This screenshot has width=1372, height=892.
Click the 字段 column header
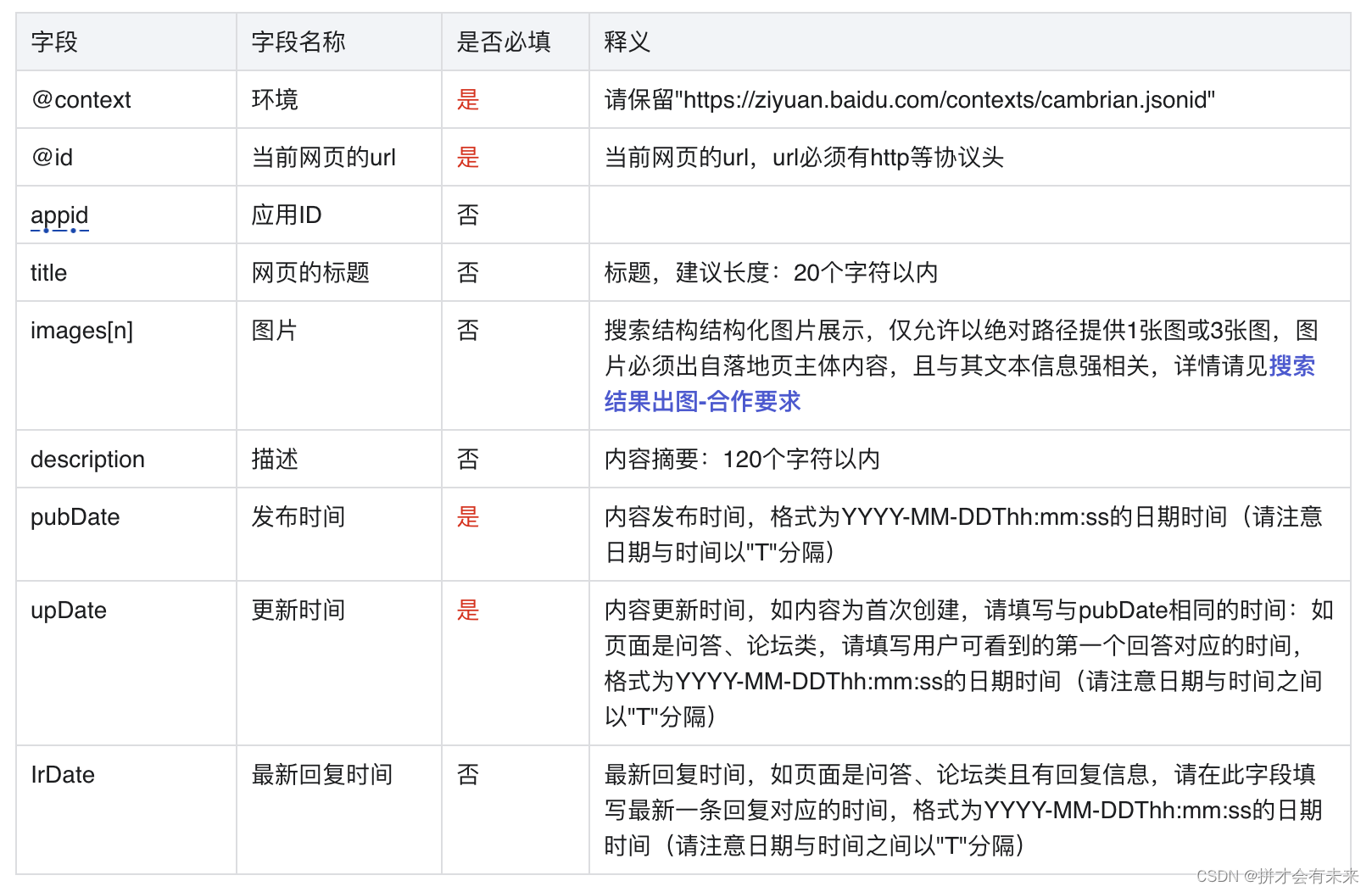pos(53,42)
